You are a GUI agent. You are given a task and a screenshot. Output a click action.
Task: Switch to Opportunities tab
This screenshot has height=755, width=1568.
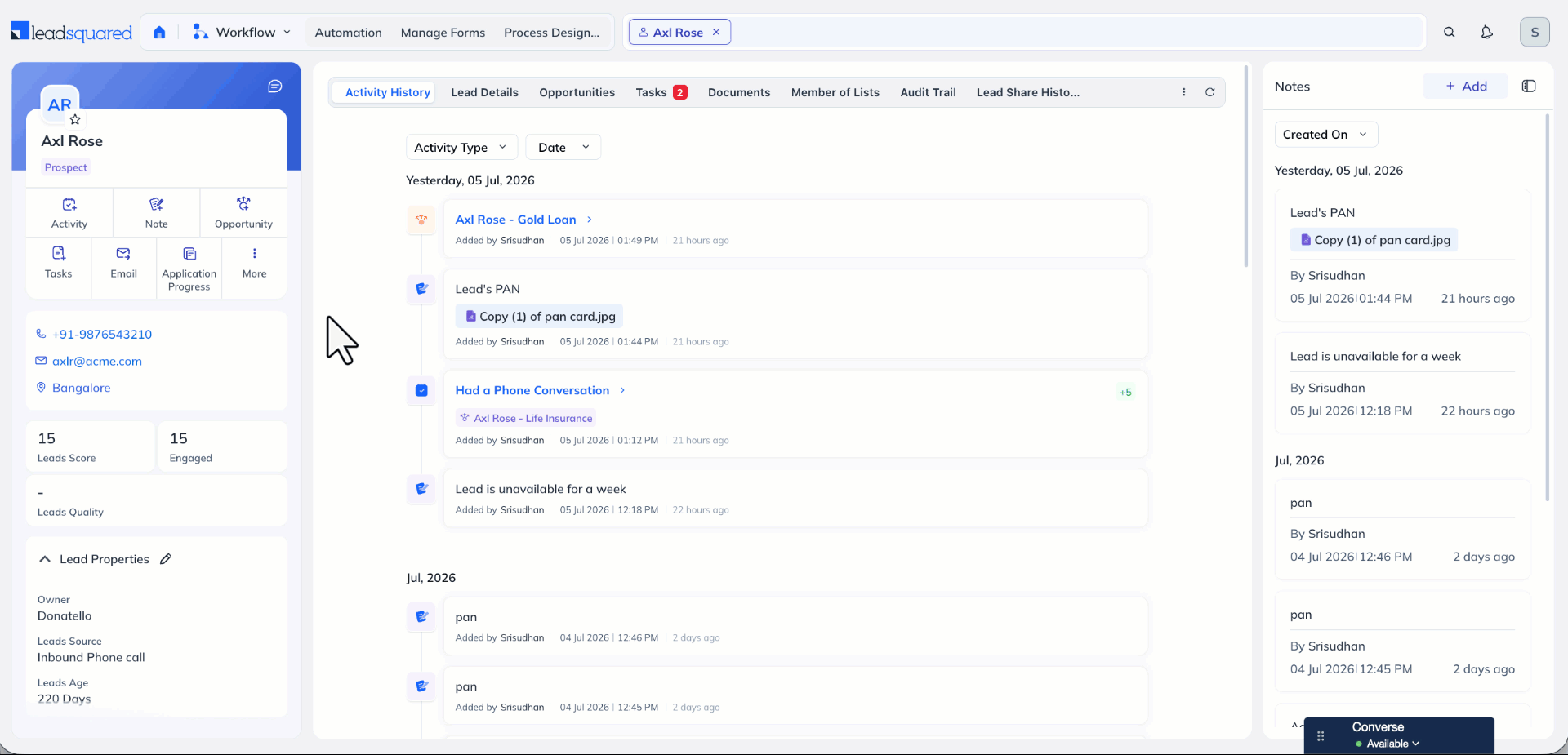[x=577, y=92]
